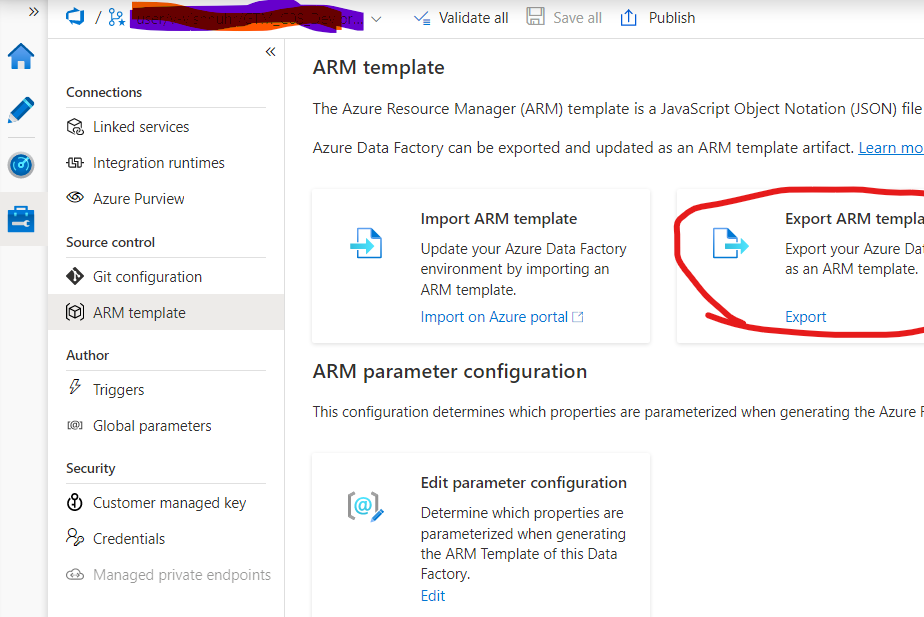The image size is (924, 617).
Task: Click the Edit parameter configuration link
Action: tap(432, 596)
